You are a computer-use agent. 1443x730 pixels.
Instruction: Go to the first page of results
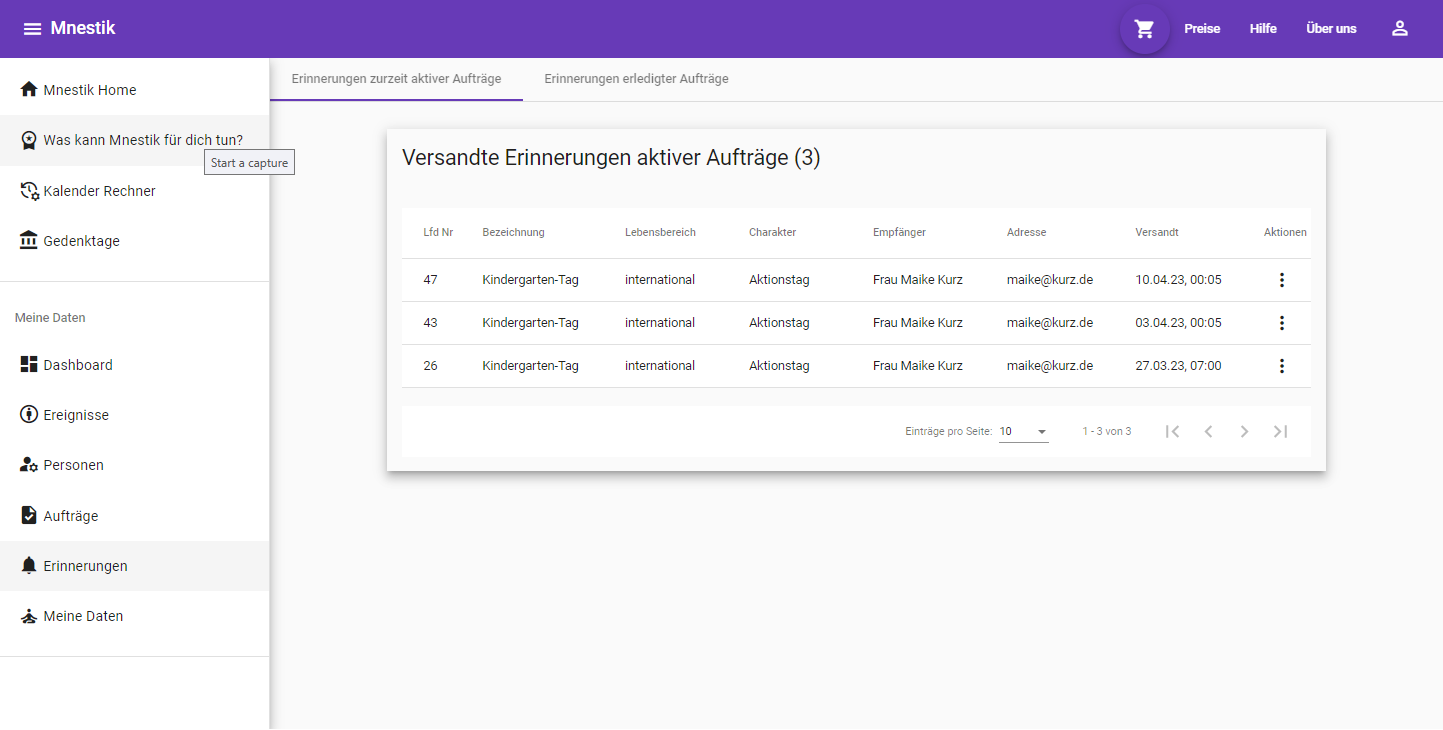click(1173, 432)
